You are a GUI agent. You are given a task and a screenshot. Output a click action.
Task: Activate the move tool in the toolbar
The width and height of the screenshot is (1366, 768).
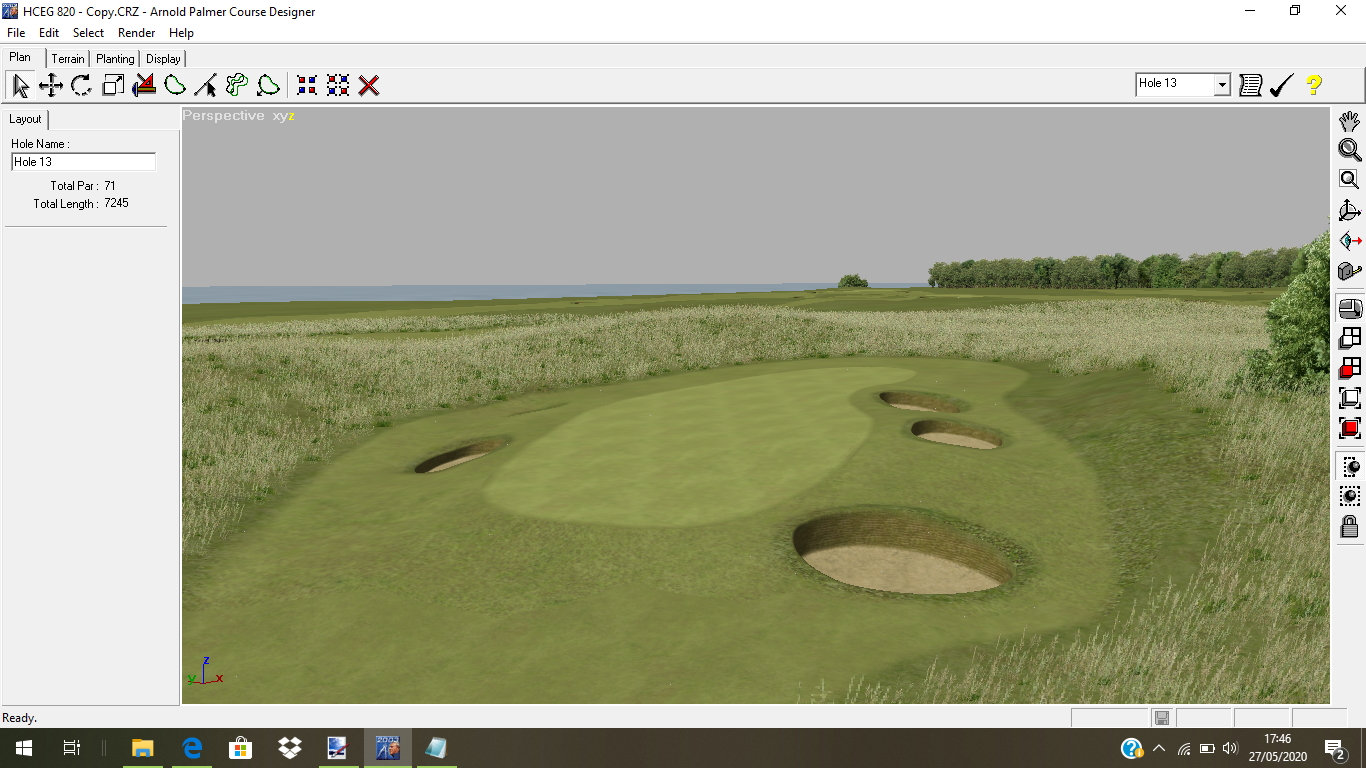click(50, 85)
